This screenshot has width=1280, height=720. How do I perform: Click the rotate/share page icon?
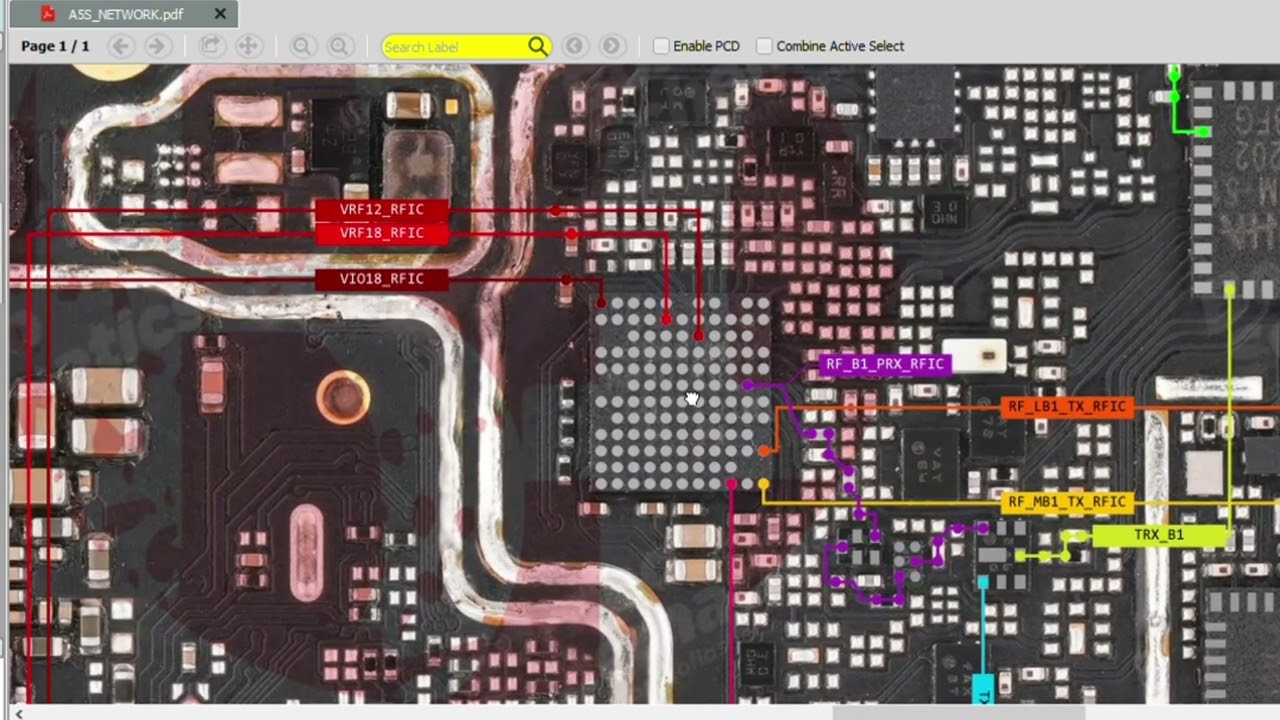(x=211, y=46)
